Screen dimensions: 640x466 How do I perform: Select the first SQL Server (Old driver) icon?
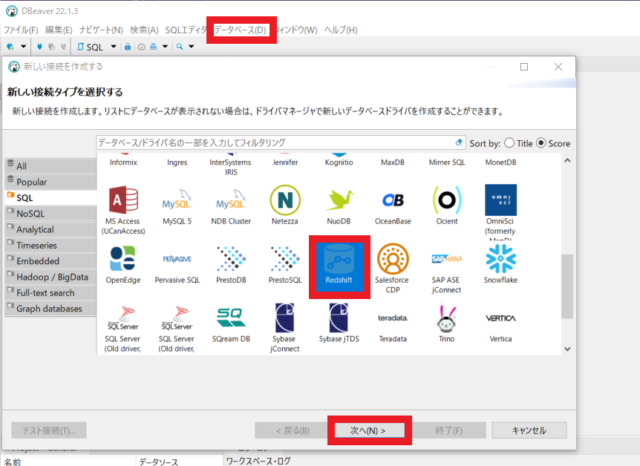click(x=123, y=318)
